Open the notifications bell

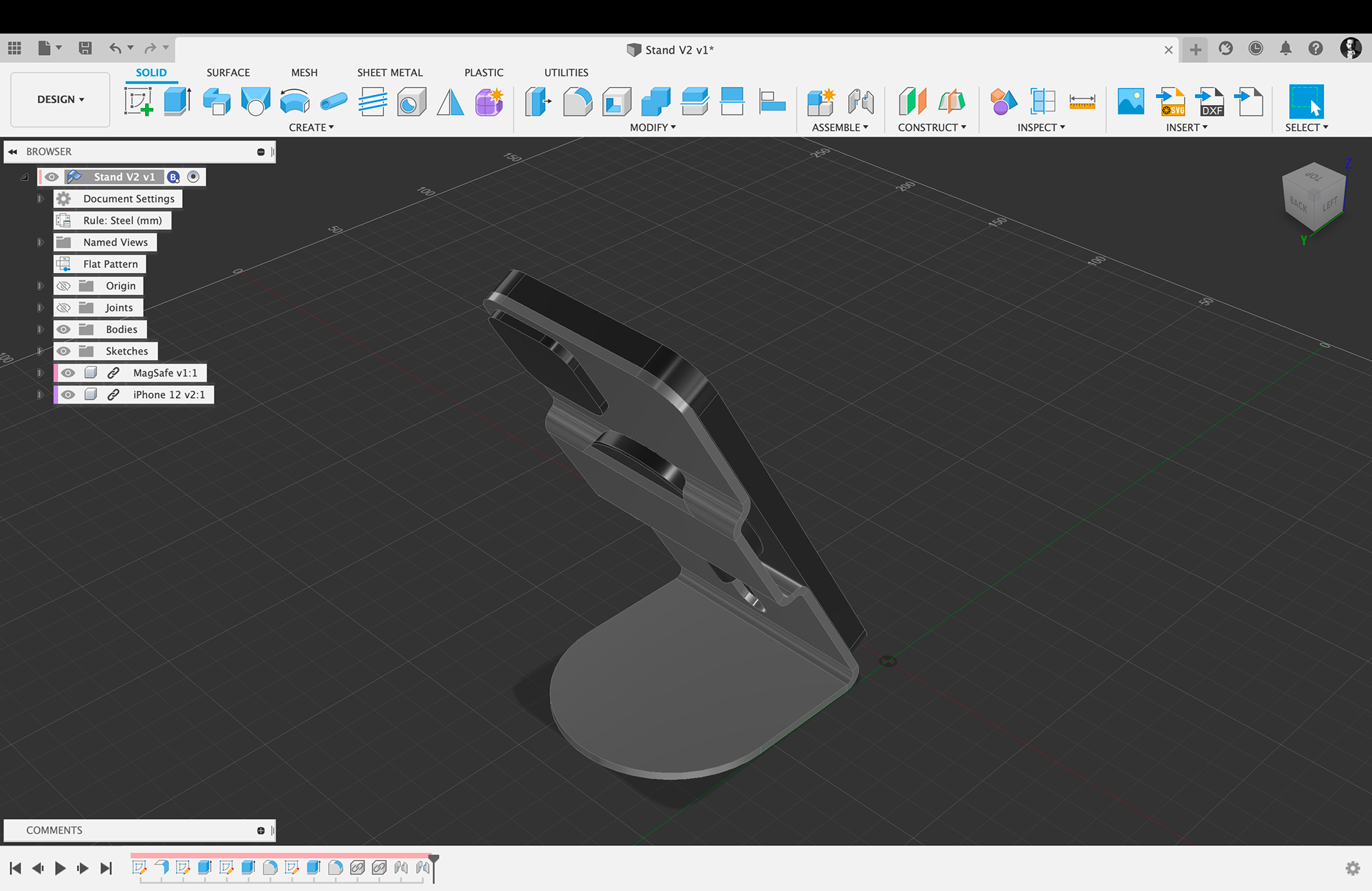click(x=1286, y=48)
